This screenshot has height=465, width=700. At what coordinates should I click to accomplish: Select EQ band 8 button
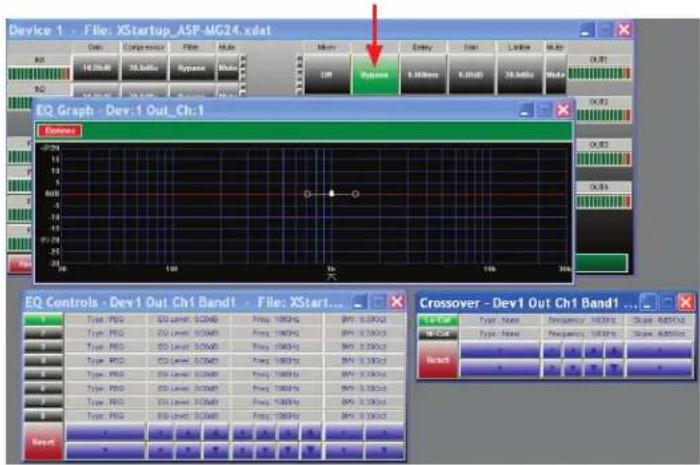43,416
